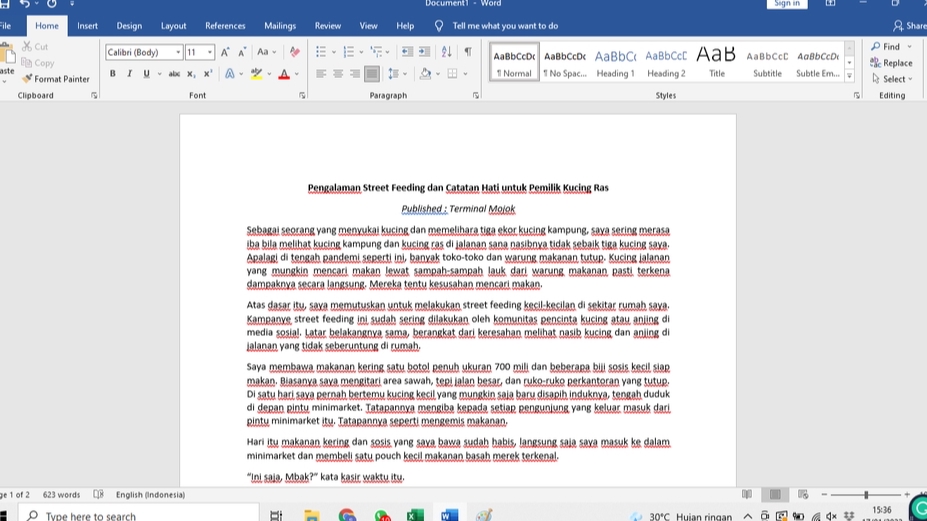Viewport: 927px width, 521px height.
Task: Open the Font dialog launcher
Action: (x=302, y=95)
